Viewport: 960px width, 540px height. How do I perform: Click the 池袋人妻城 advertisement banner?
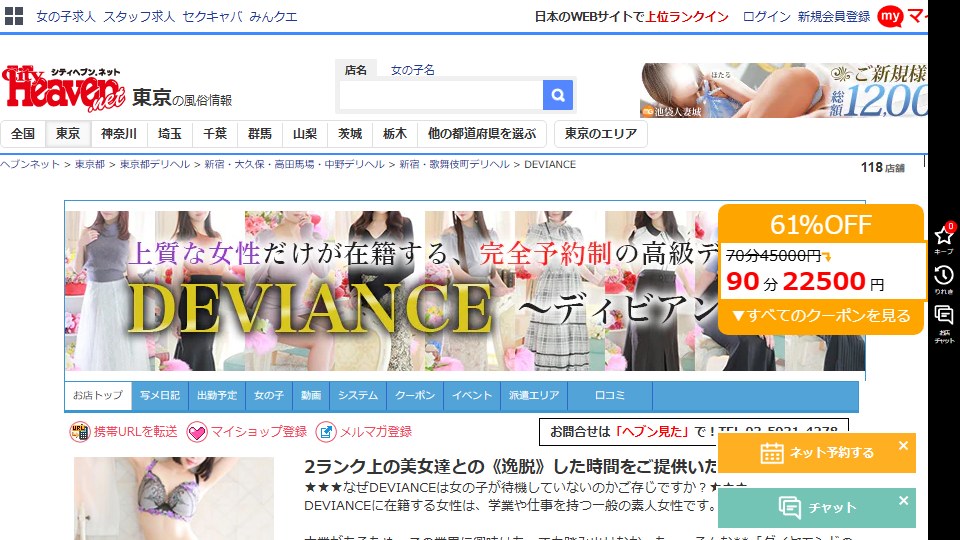(784, 91)
